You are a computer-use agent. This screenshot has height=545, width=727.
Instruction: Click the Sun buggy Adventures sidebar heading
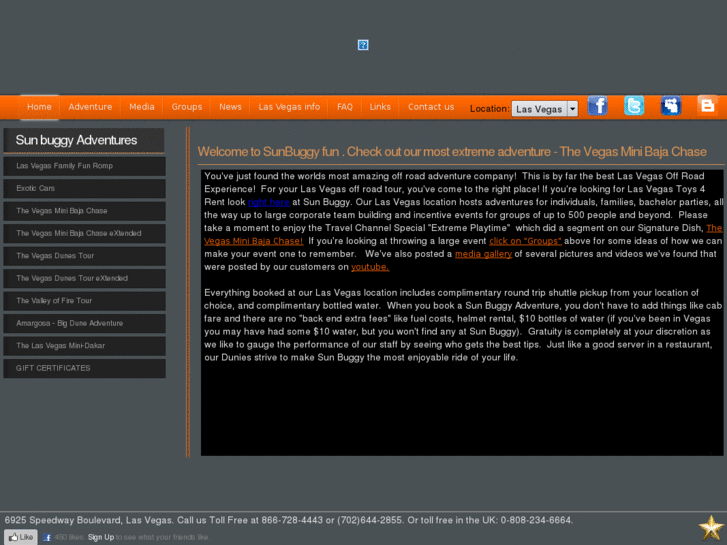(x=84, y=141)
